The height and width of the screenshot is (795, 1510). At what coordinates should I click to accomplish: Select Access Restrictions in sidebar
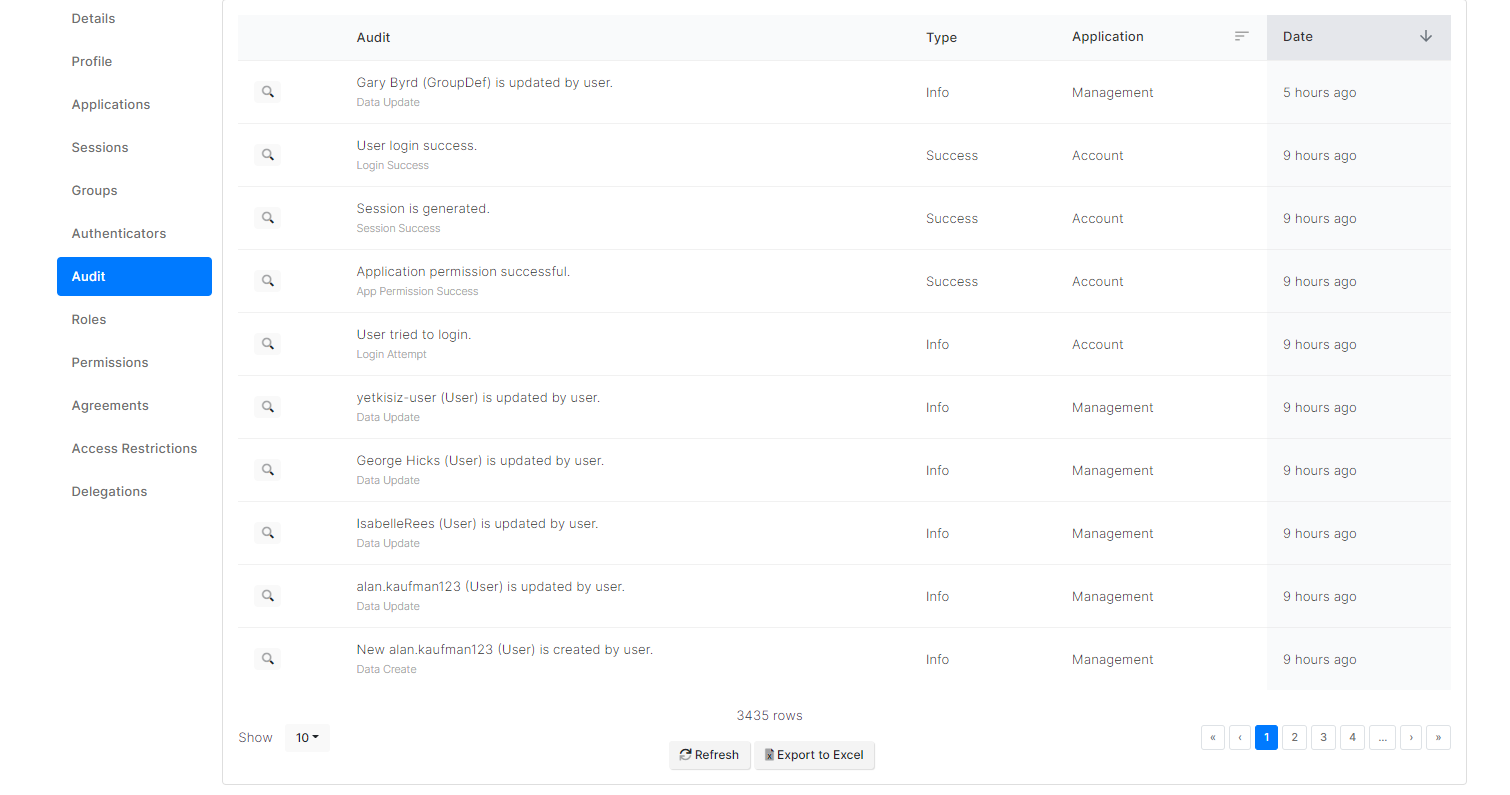pyautogui.click(x=134, y=449)
